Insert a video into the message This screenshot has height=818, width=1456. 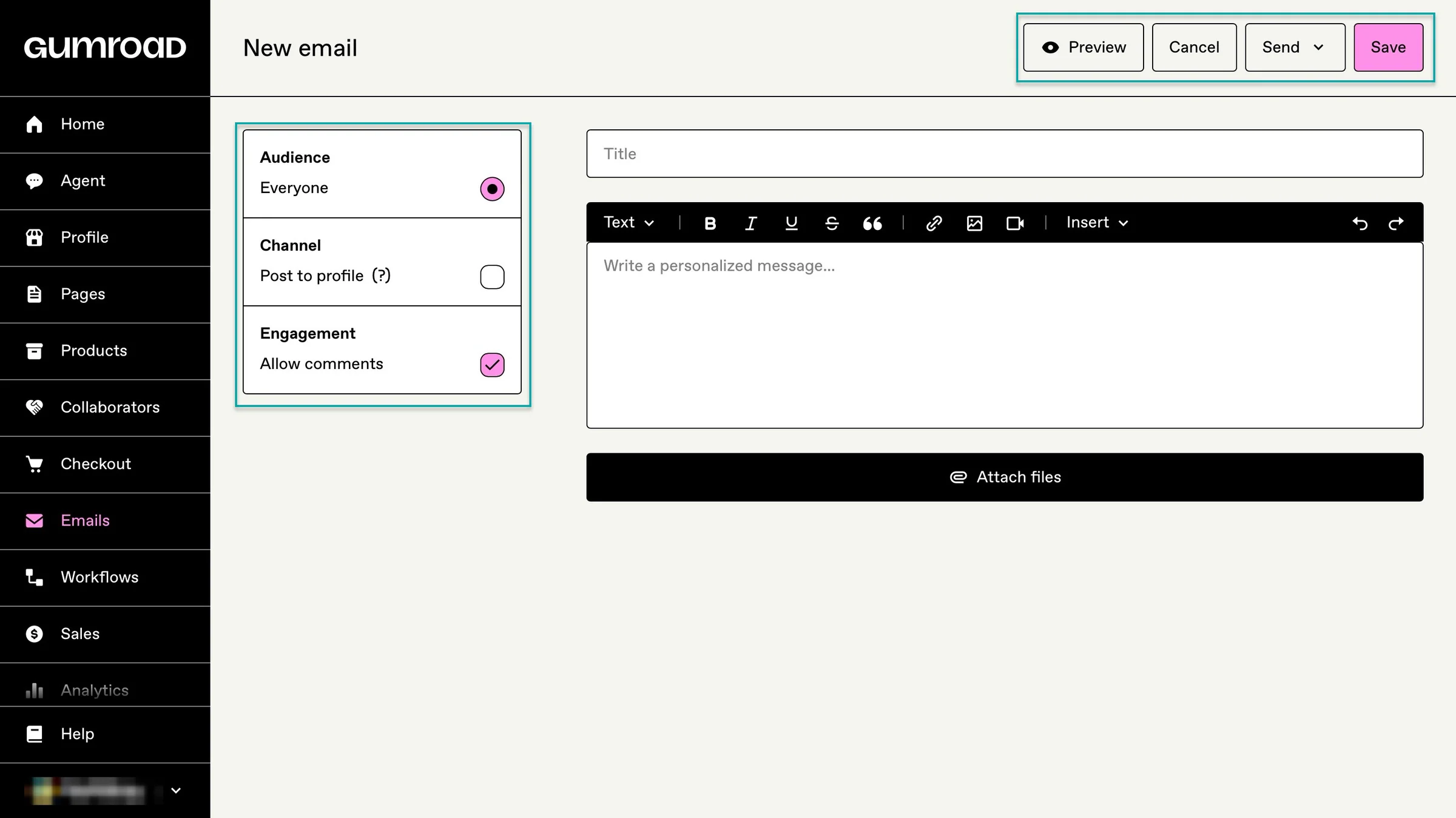click(1015, 223)
